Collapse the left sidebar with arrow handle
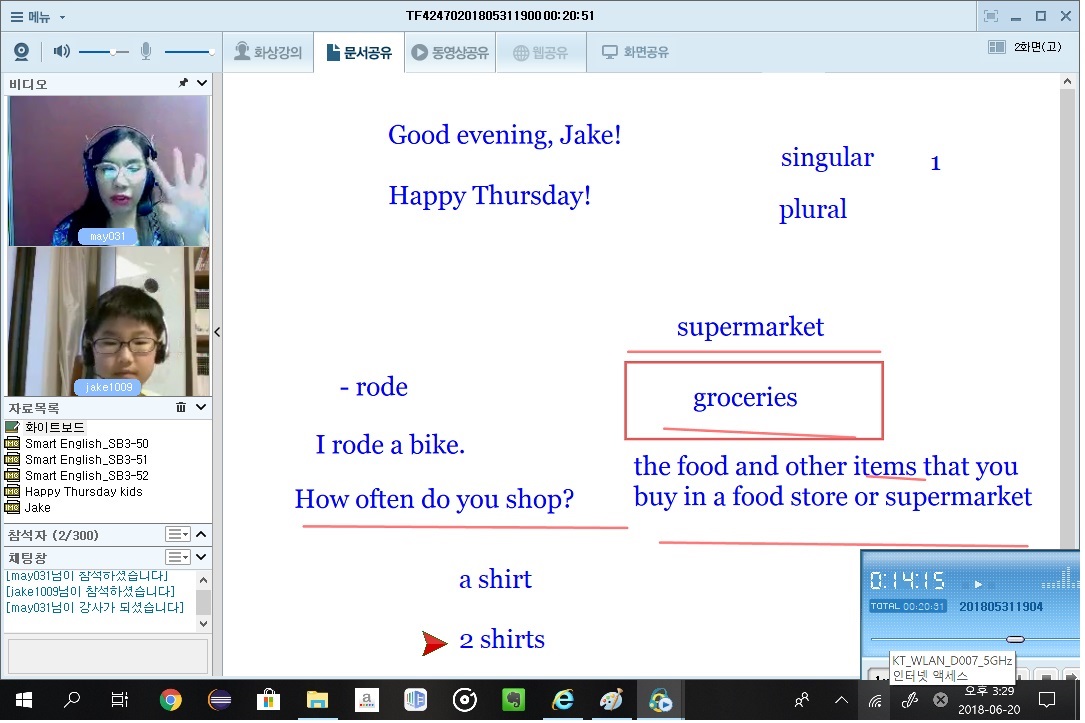This screenshot has width=1085, height=723. (x=217, y=333)
